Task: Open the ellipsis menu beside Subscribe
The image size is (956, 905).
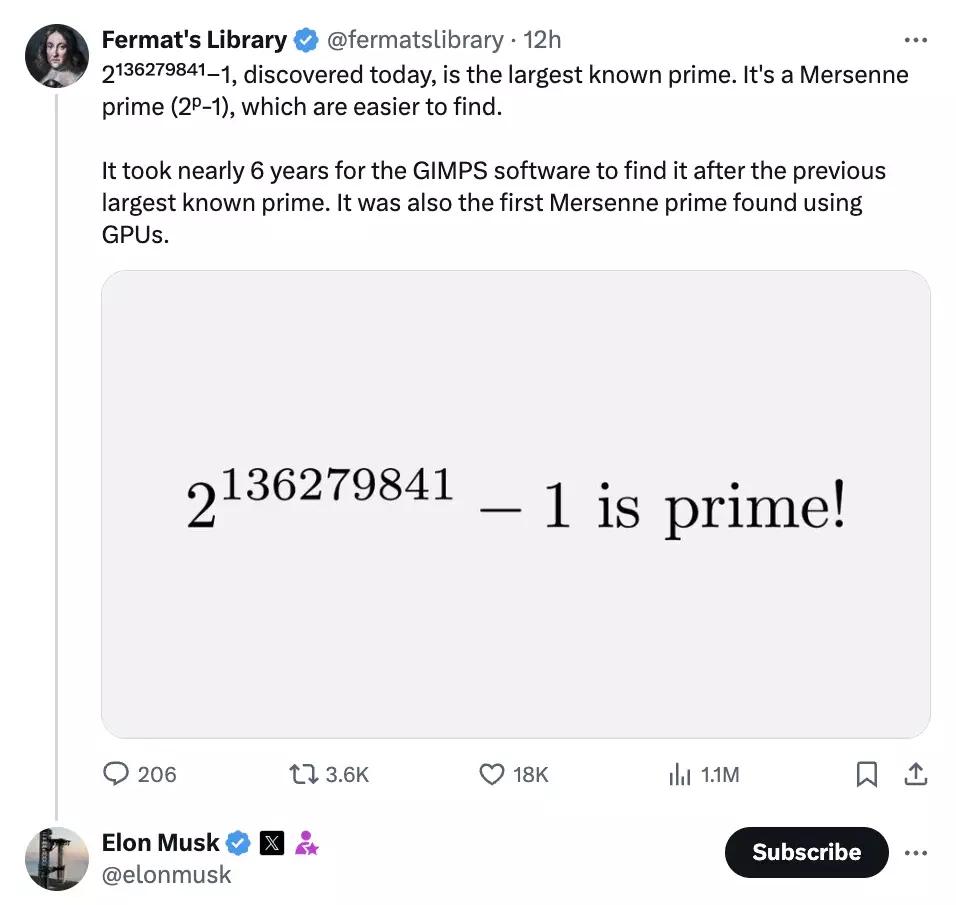Action: tap(916, 852)
